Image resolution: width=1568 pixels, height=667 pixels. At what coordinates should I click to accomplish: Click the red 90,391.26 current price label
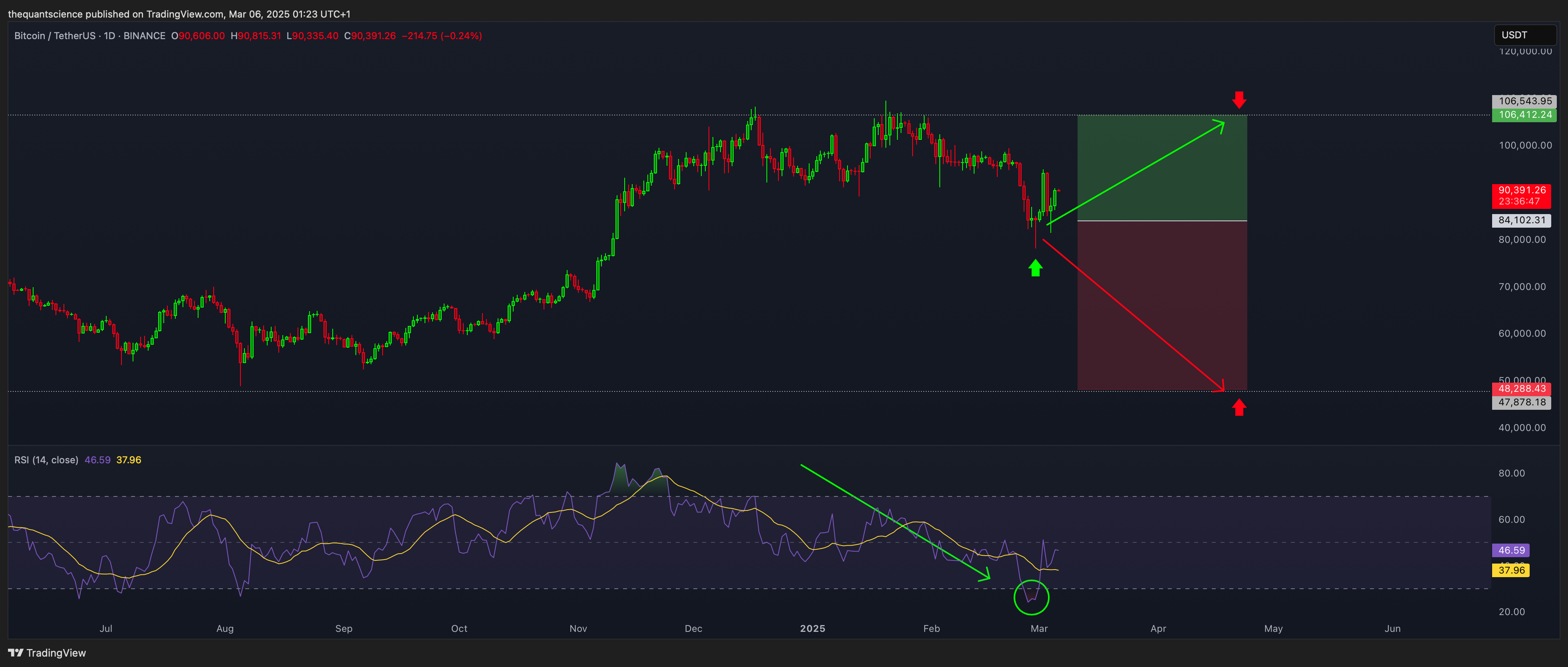(1522, 191)
